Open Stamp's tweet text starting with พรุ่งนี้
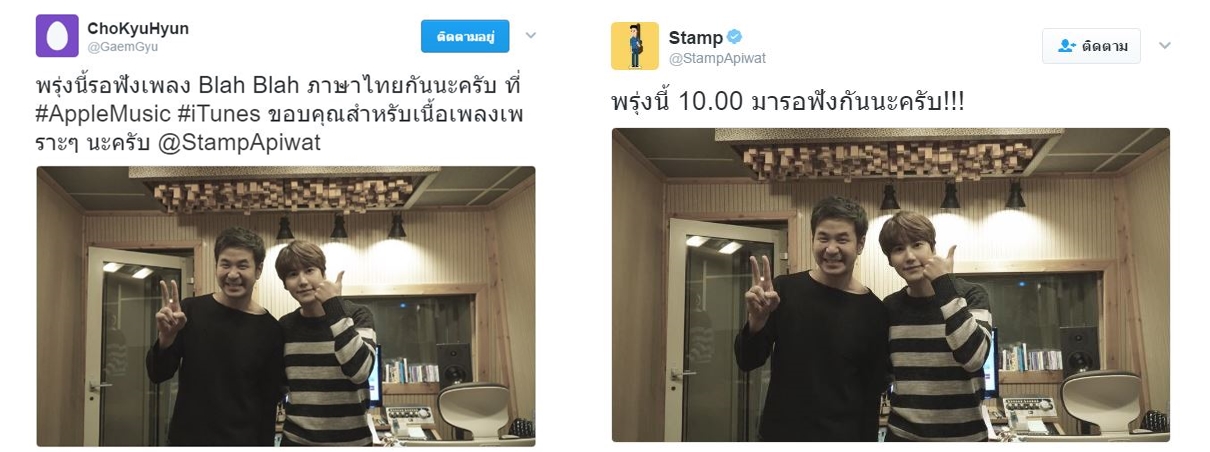Image resolution: width=1210 pixels, height=452 pixels. point(788,103)
